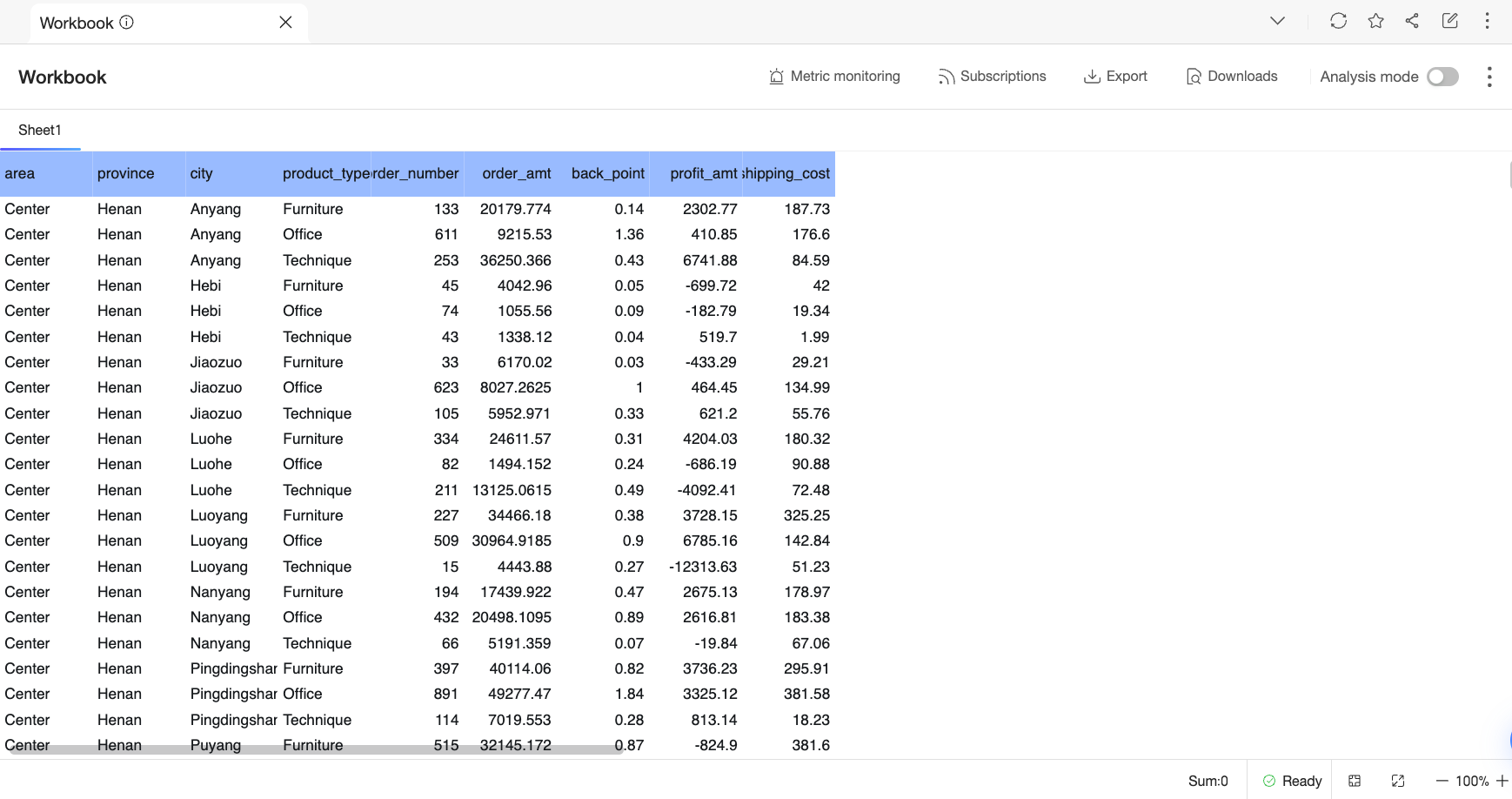1512x799 pixels.
Task: Select the profit_amt column header
Action: coord(696,173)
